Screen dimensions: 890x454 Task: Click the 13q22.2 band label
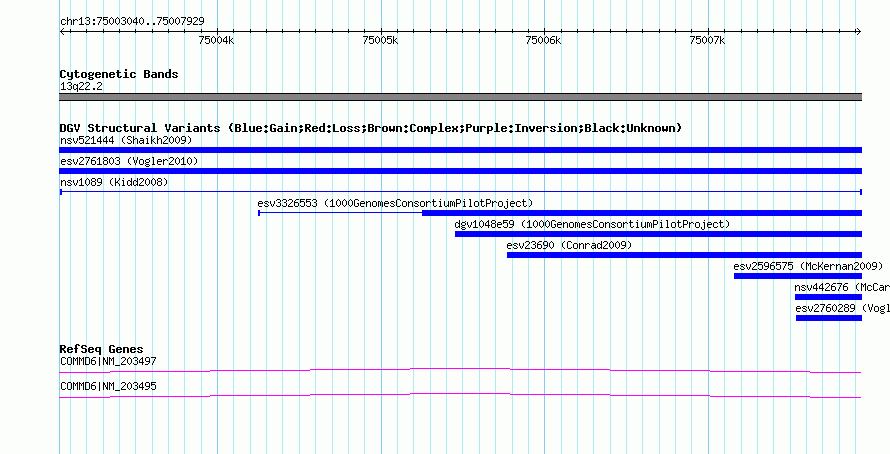point(81,87)
